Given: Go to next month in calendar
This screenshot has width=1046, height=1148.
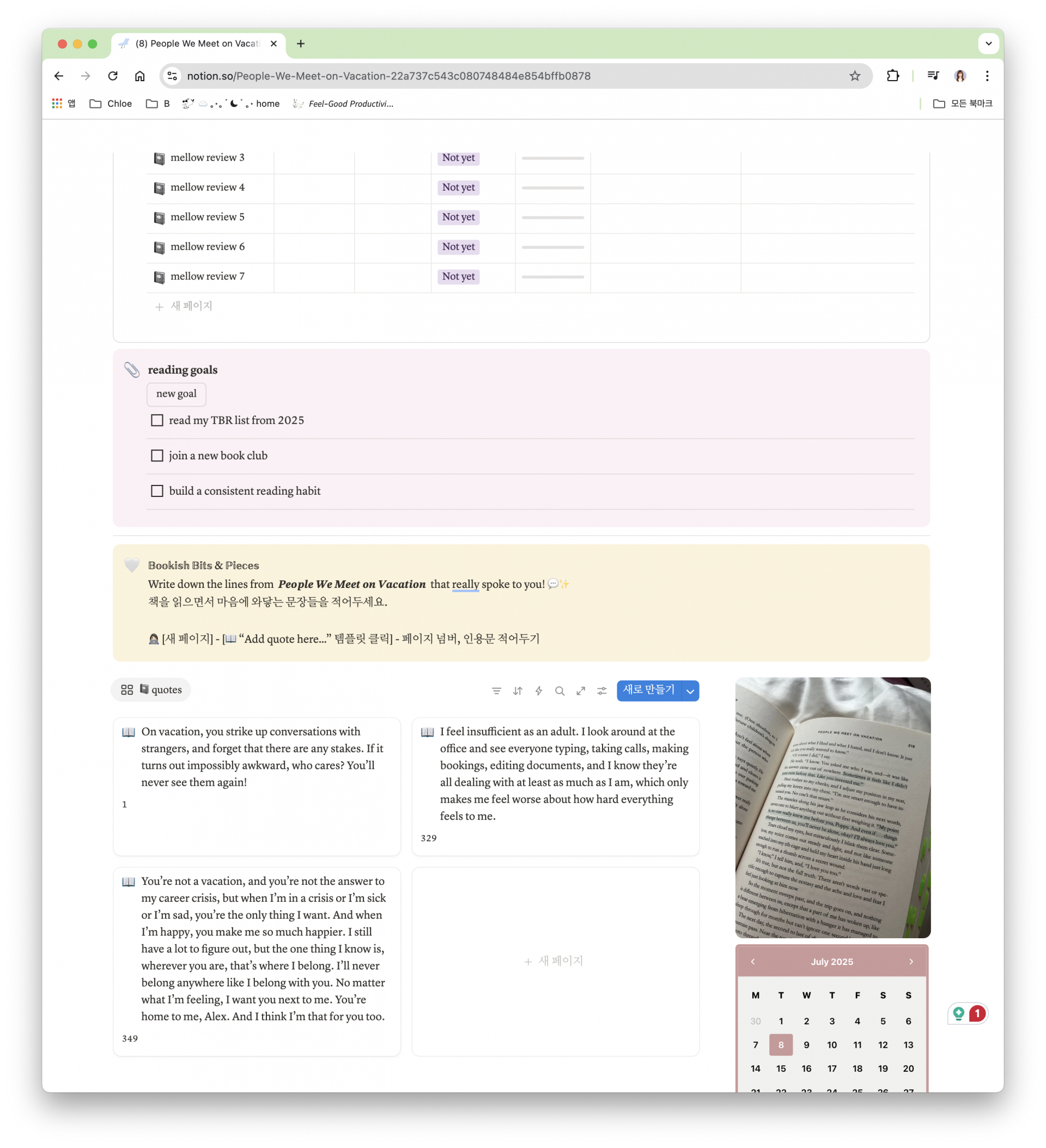Looking at the screenshot, I should coord(911,961).
